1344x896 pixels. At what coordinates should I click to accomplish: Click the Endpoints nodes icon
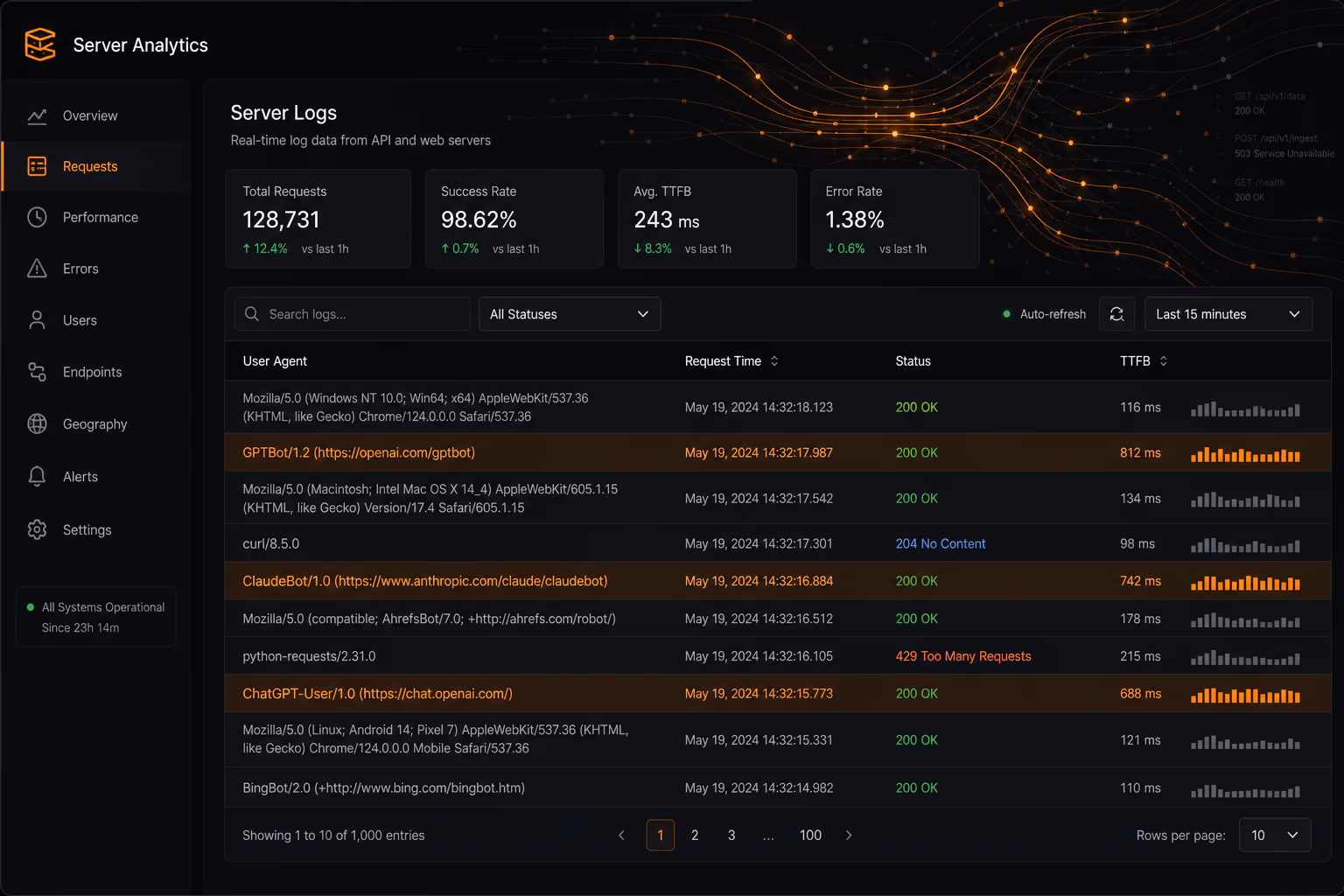(37, 372)
